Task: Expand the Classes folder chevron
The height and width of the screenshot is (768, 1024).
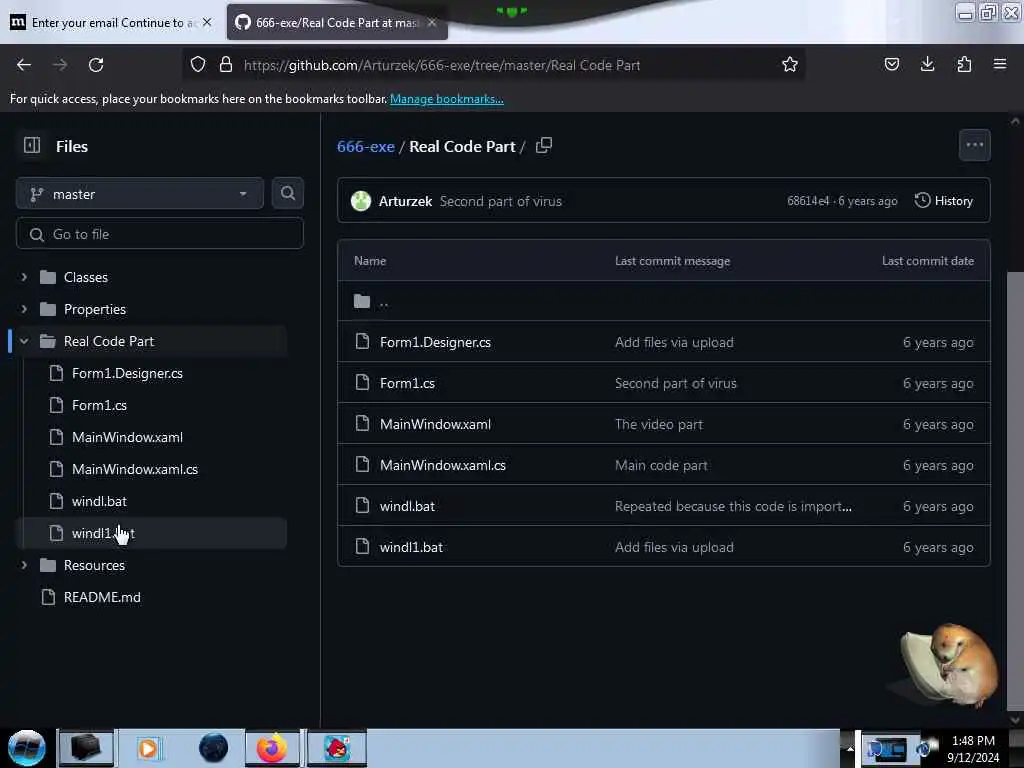Action: pos(24,277)
